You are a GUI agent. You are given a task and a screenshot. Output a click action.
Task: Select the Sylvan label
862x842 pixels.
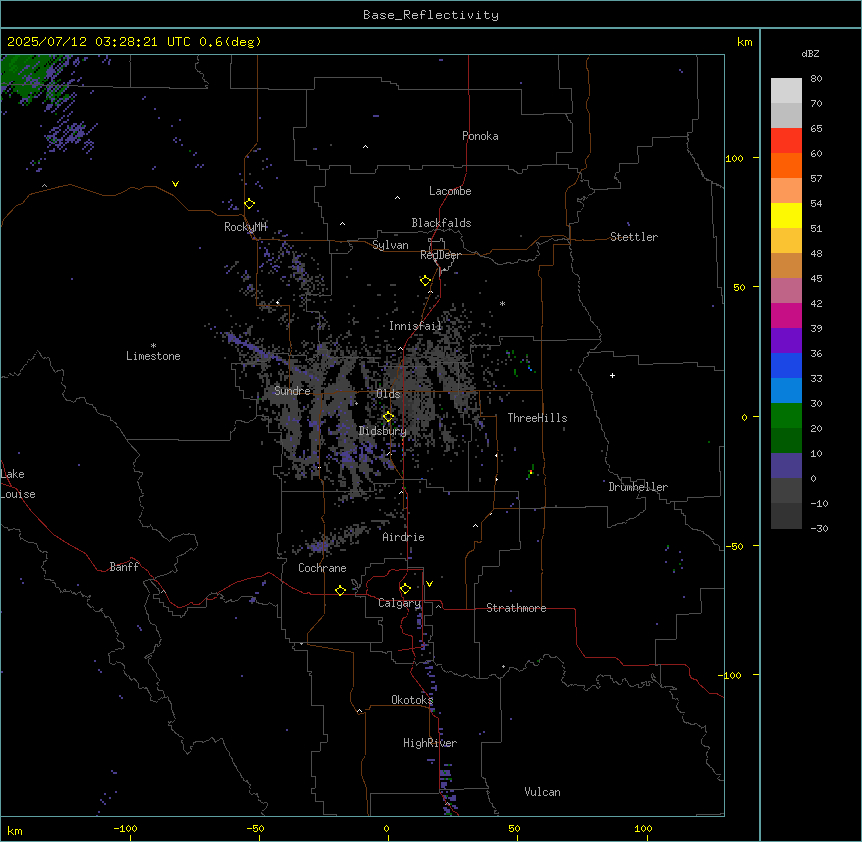click(x=390, y=245)
